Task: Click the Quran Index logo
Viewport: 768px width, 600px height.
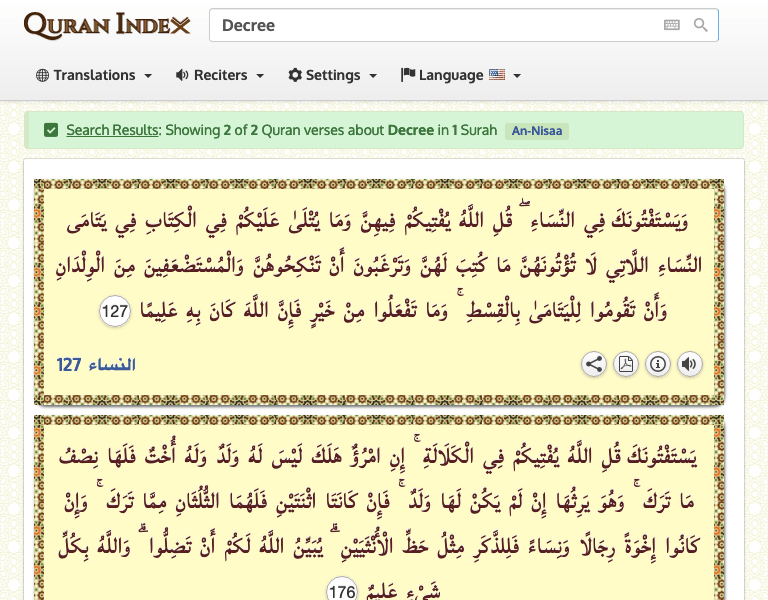Action: pos(107,25)
